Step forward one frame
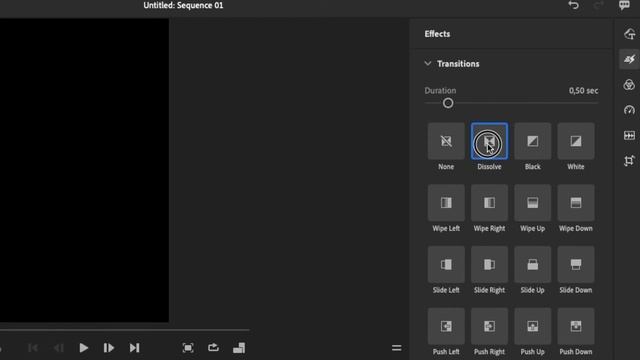This screenshot has height=360, width=640. (x=109, y=348)
